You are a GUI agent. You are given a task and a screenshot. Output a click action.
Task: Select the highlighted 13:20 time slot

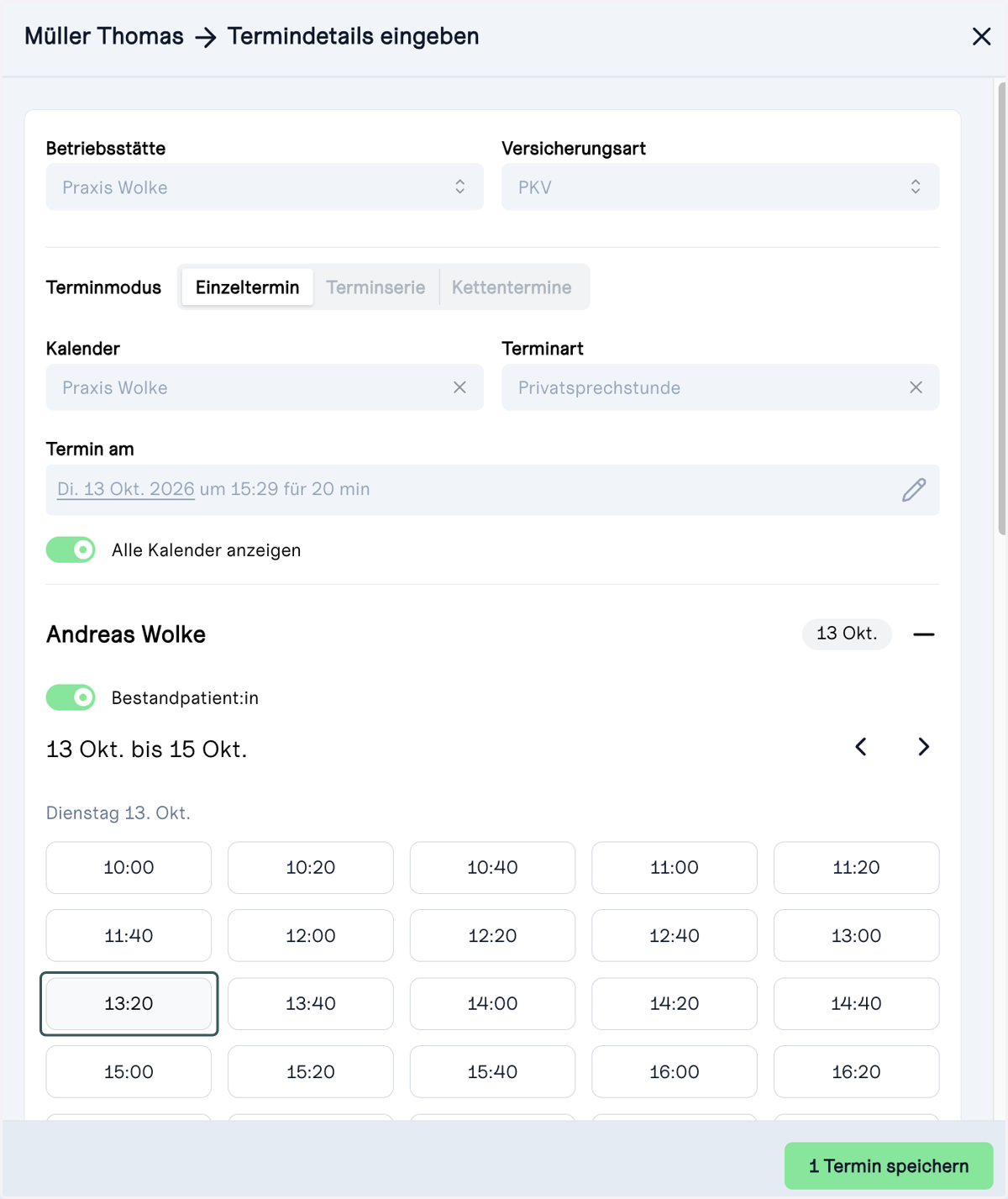129,1004
